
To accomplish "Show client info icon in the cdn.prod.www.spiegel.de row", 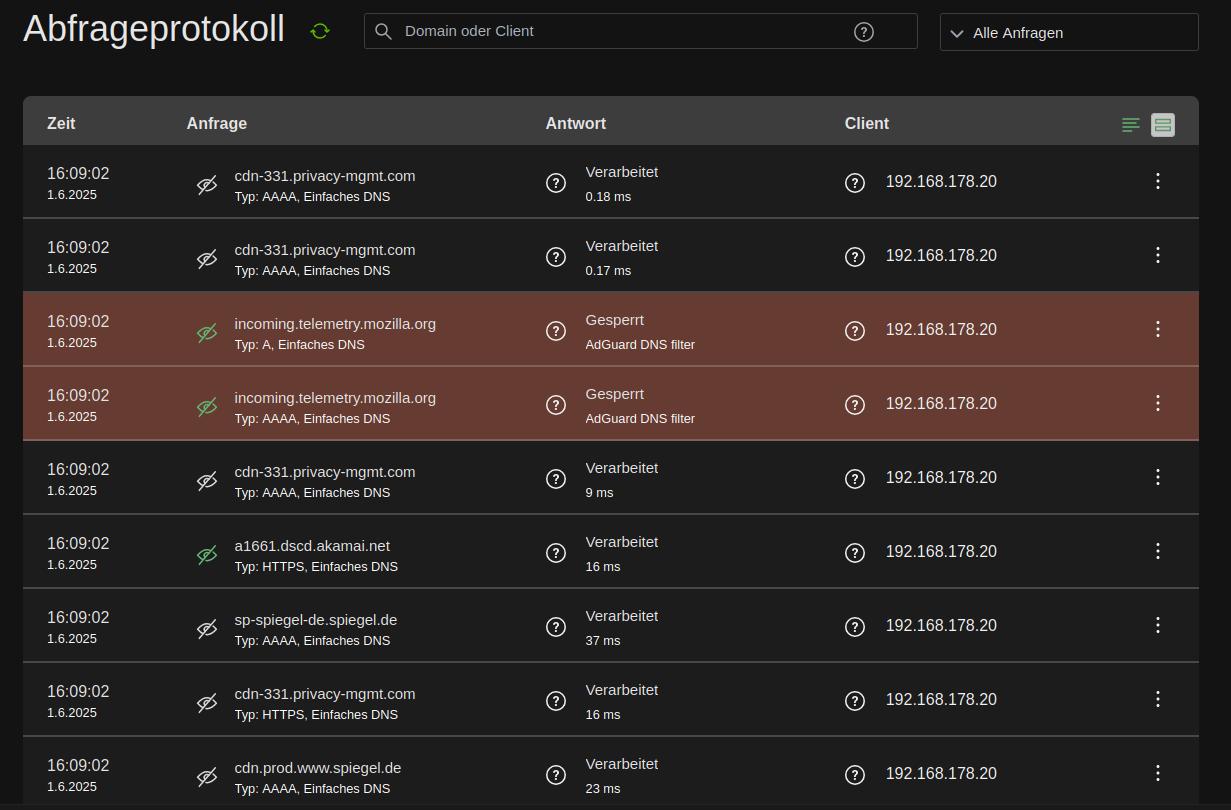I will pos(855,775).
